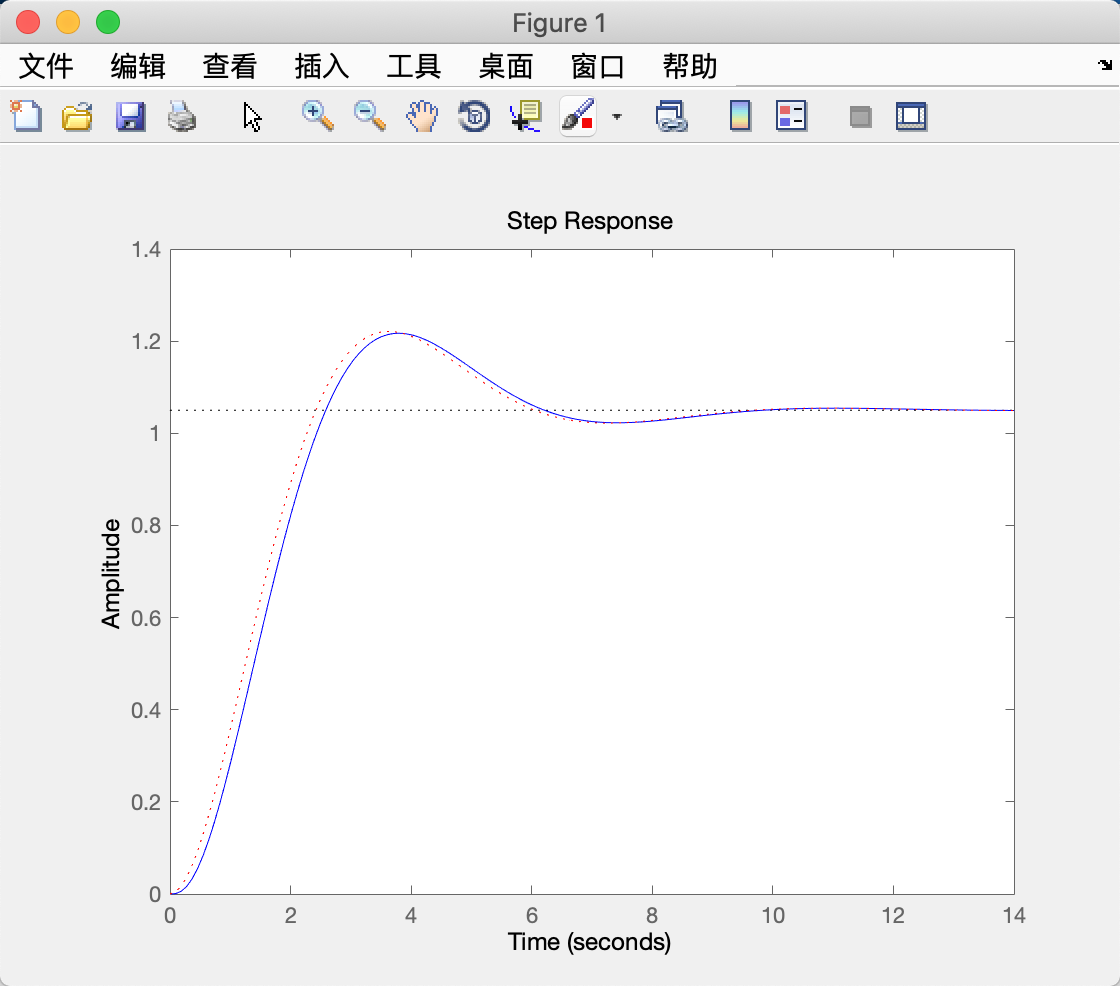Click the New Figure icon
Screen dimensions: 1120x986
(x=26, y=116)
